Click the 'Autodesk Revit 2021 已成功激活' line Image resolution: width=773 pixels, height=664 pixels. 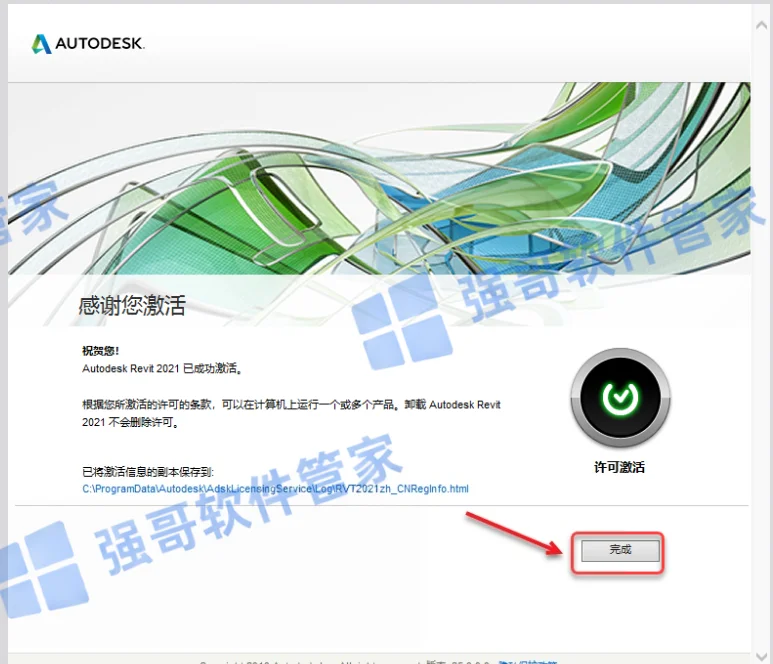(x=162, y=368)
